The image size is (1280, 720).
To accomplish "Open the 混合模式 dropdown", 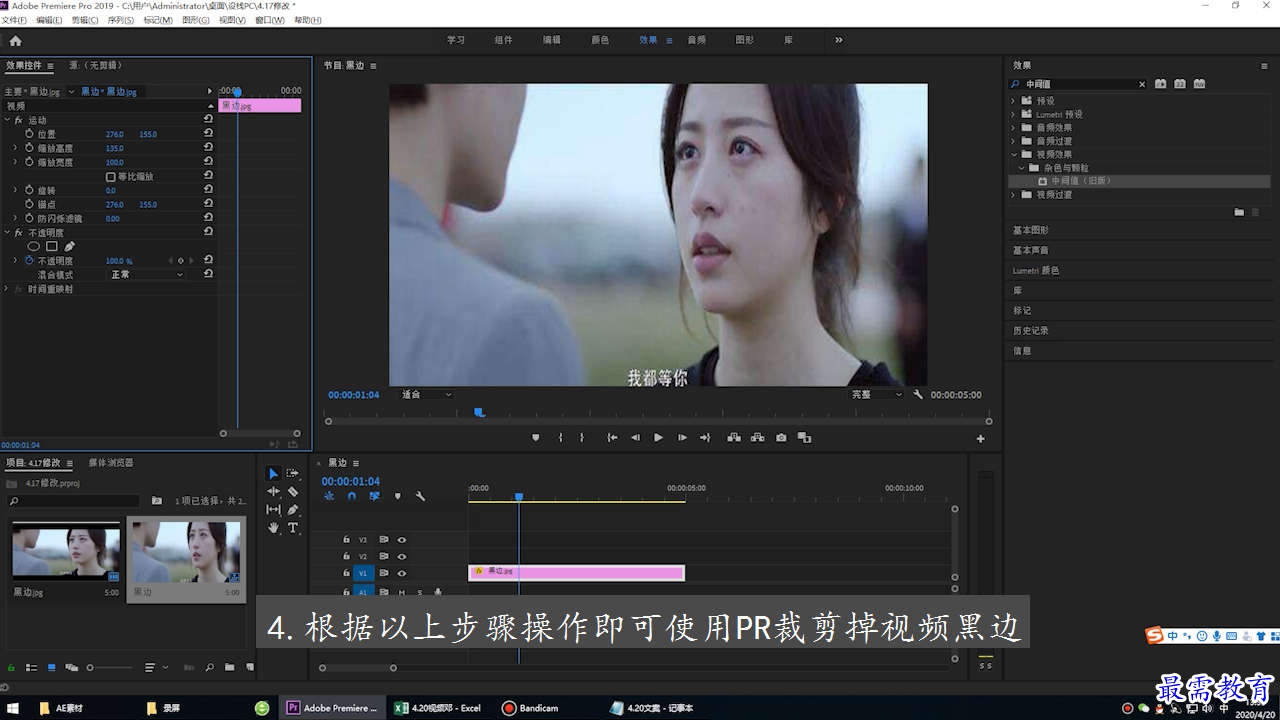I will [x=146, y=274].
